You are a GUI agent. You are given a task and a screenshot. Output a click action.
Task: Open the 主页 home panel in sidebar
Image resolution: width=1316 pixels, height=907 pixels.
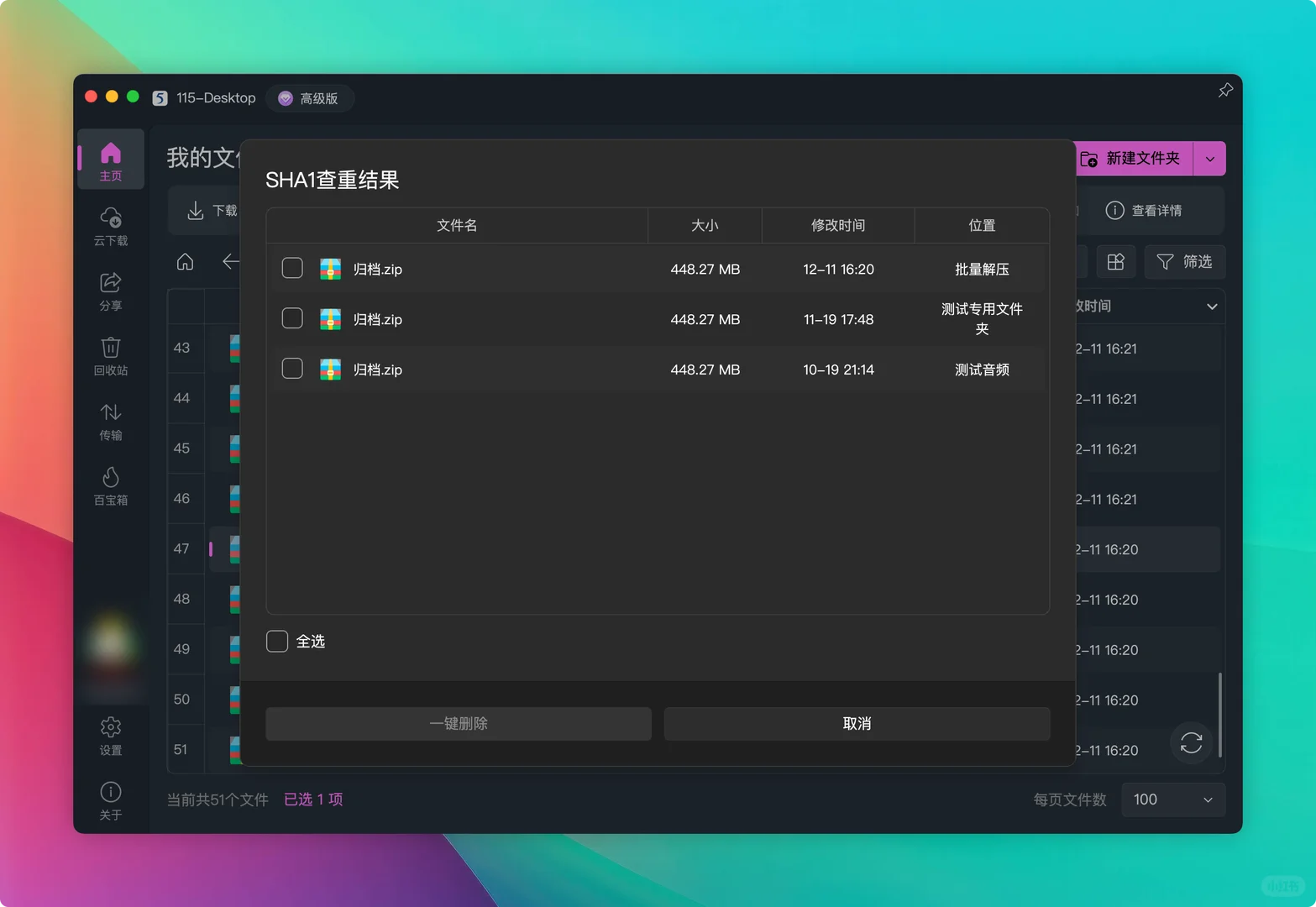click(x=110, y=159)
